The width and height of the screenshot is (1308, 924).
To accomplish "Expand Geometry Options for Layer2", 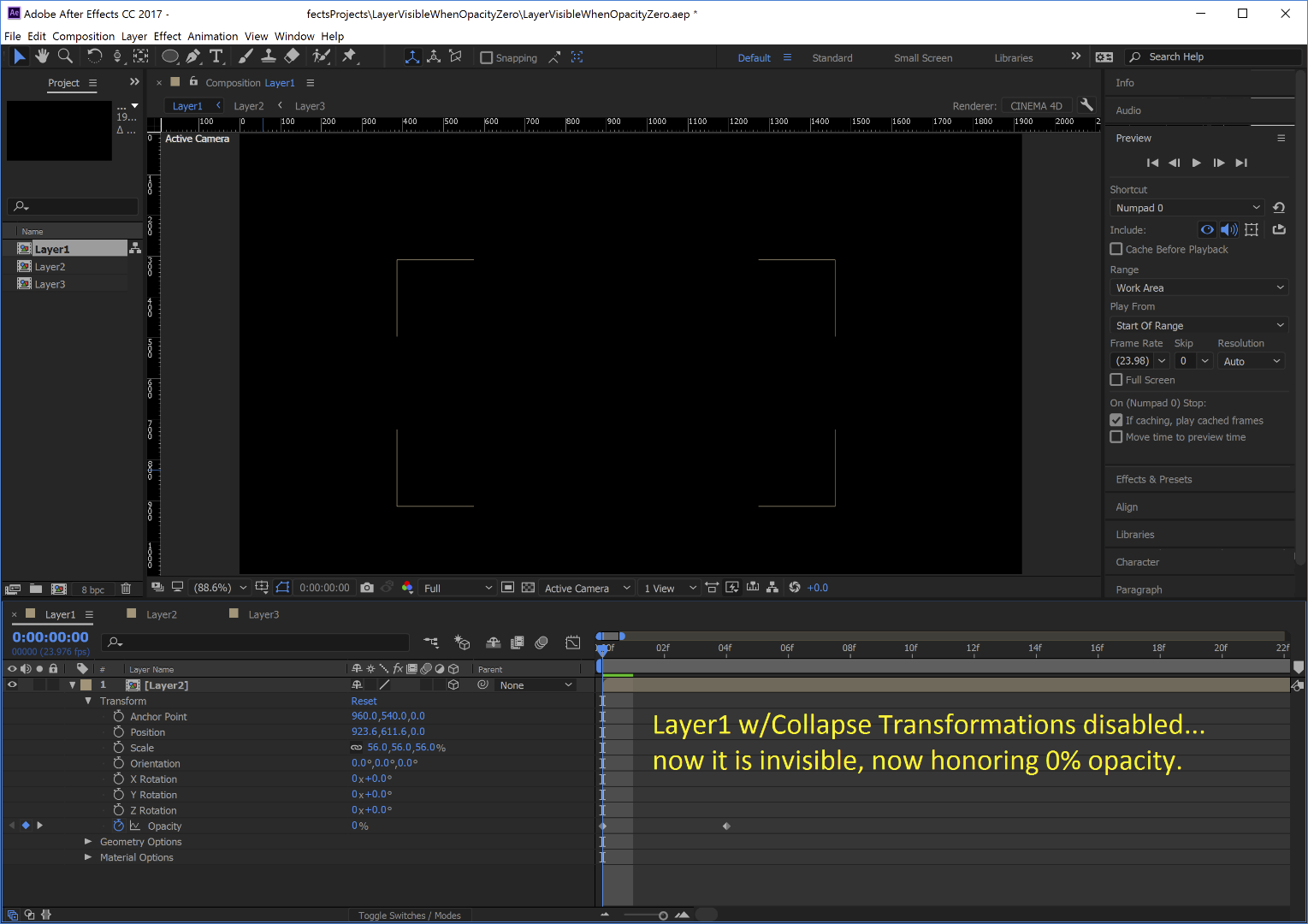I will (87, 841).
